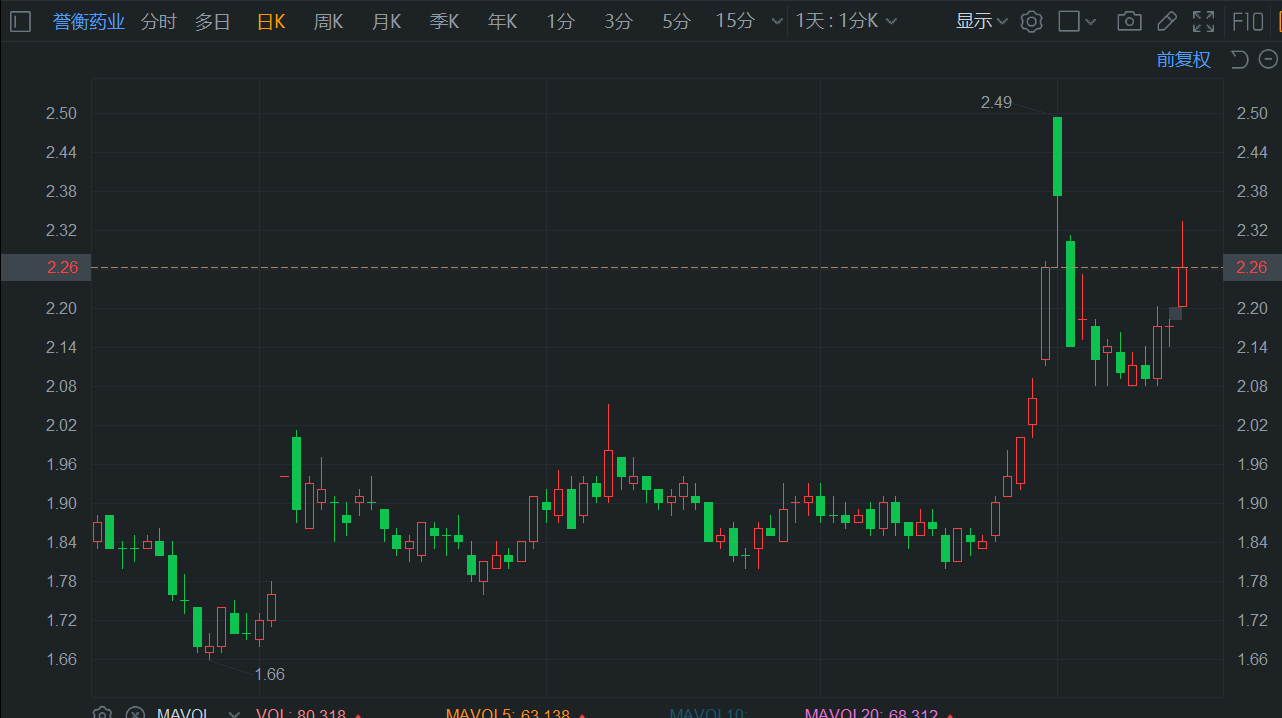Select the 月K period tab

[x=386, y=21]
